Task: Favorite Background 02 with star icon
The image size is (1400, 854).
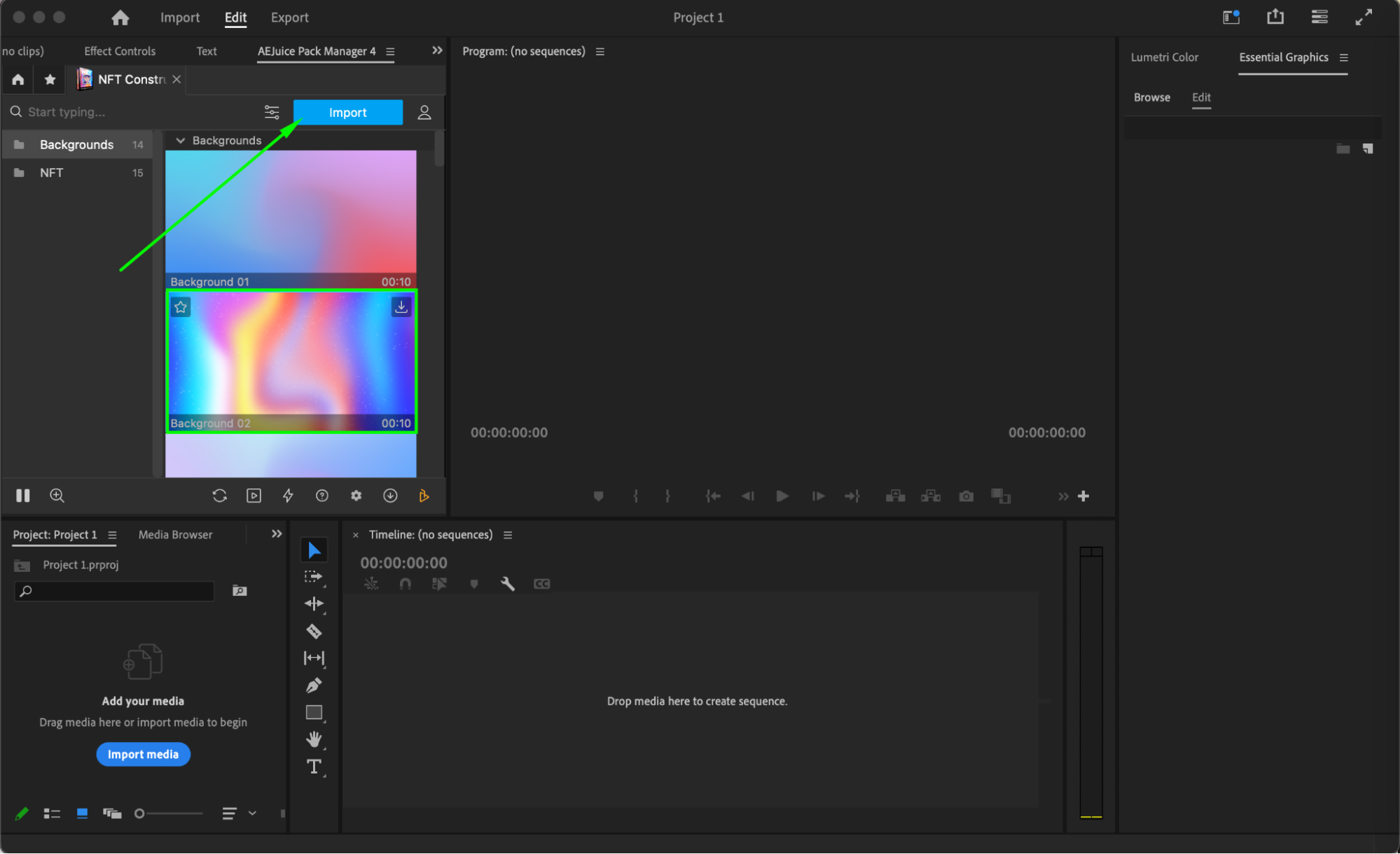Action: tap(181, 307)
